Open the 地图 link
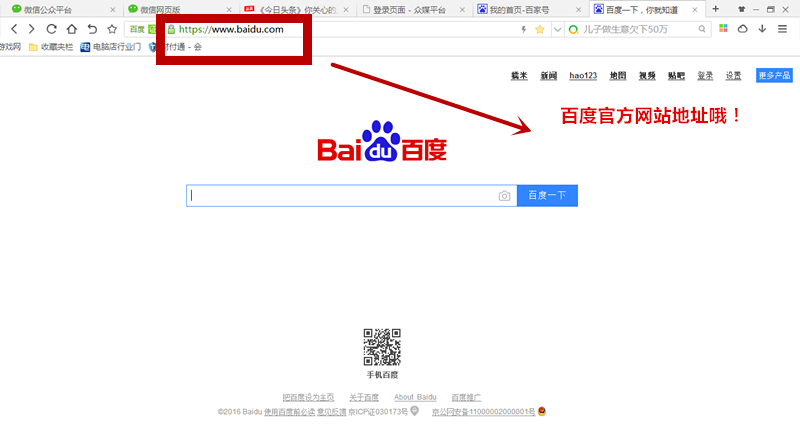Image resolution: width=800 pixels, height=430 pixels. click(617, 75)
